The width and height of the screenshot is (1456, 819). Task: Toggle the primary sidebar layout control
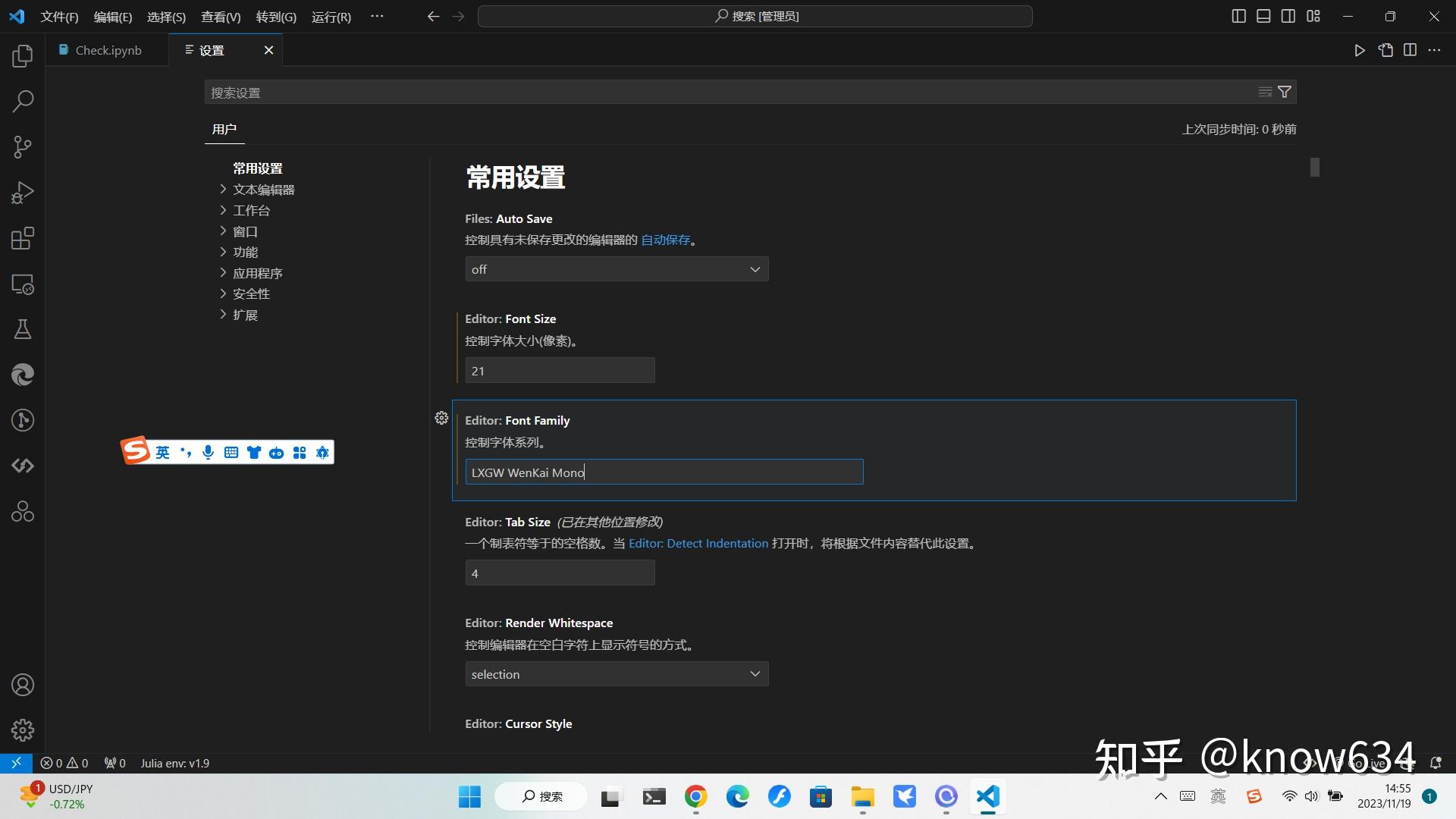click(1238, 15)
